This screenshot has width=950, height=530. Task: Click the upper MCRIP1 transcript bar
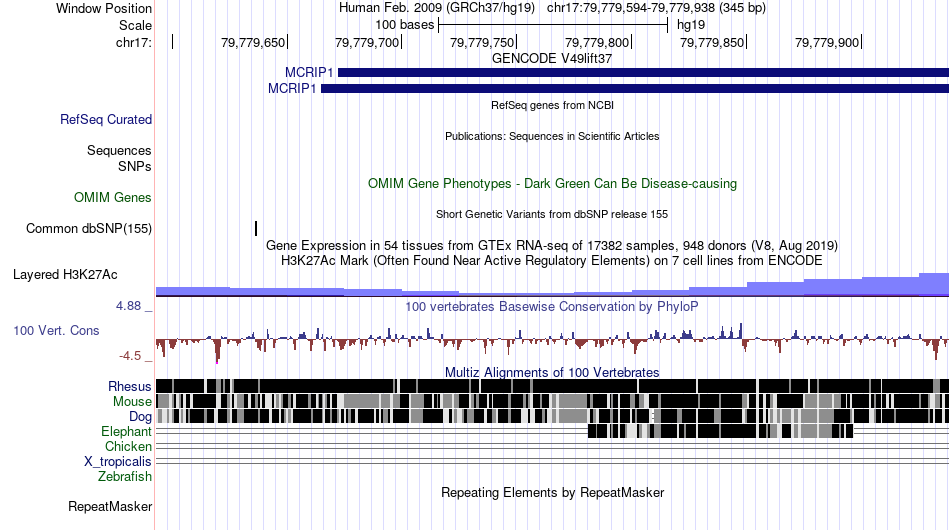pos(643,73)
